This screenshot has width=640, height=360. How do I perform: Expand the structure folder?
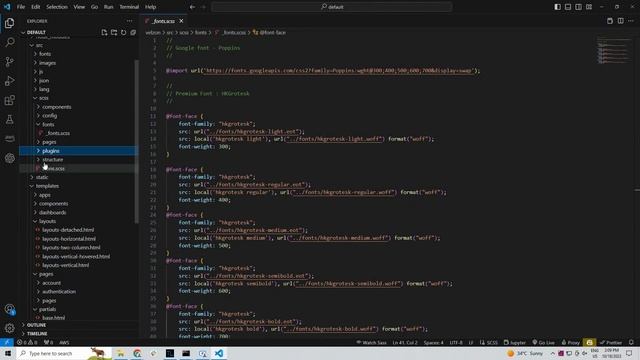click(x=53, y=160)
